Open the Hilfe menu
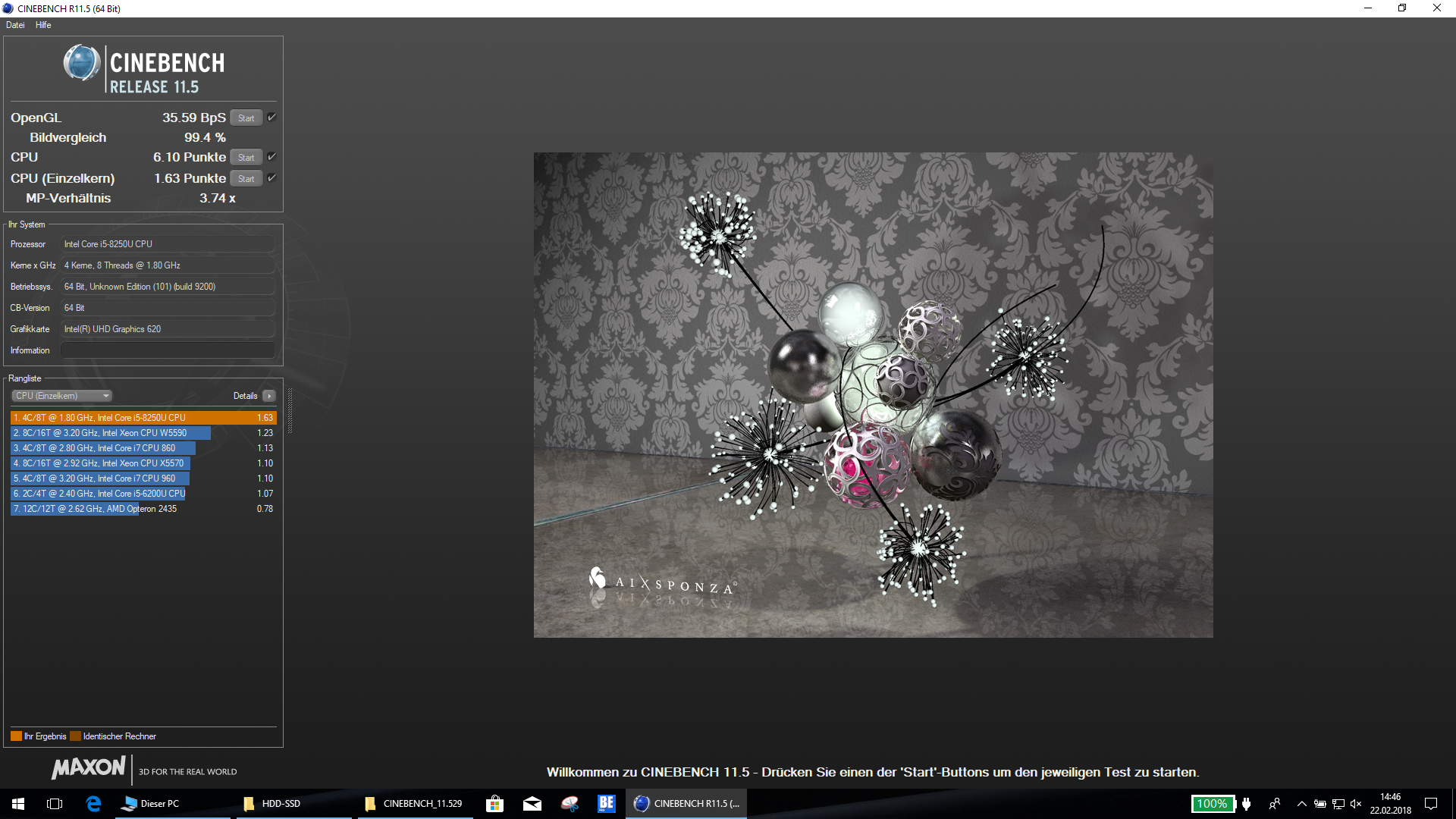The image size is (1456, 819). (43, 25)
